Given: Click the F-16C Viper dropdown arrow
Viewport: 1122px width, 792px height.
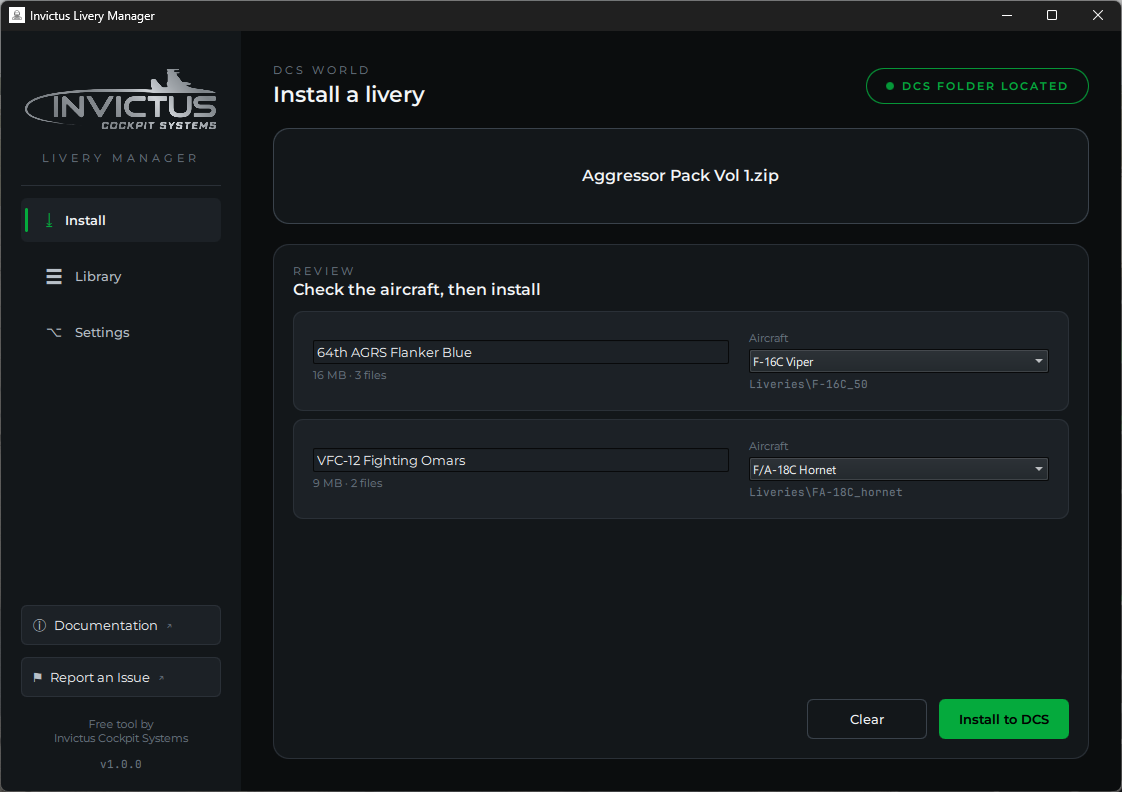Looking at the screenshot, I should tap(1038, 361).
